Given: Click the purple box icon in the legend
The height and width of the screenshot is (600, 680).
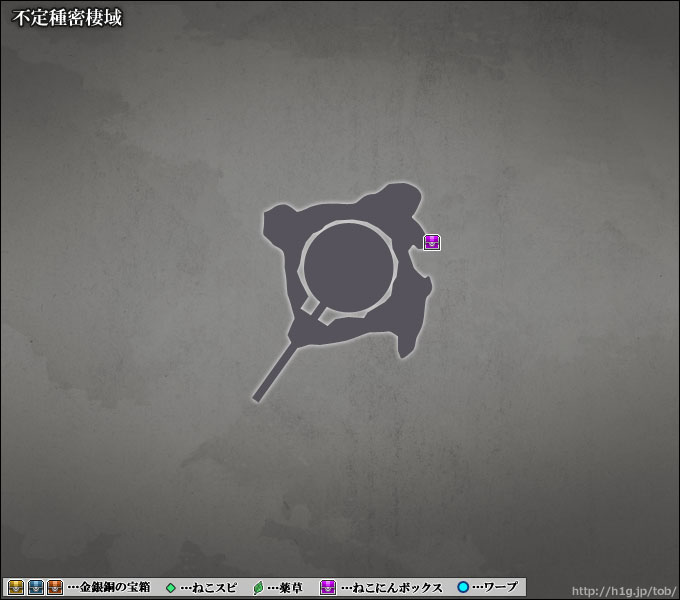Looking at the screenshot, I should click(328, 587).
